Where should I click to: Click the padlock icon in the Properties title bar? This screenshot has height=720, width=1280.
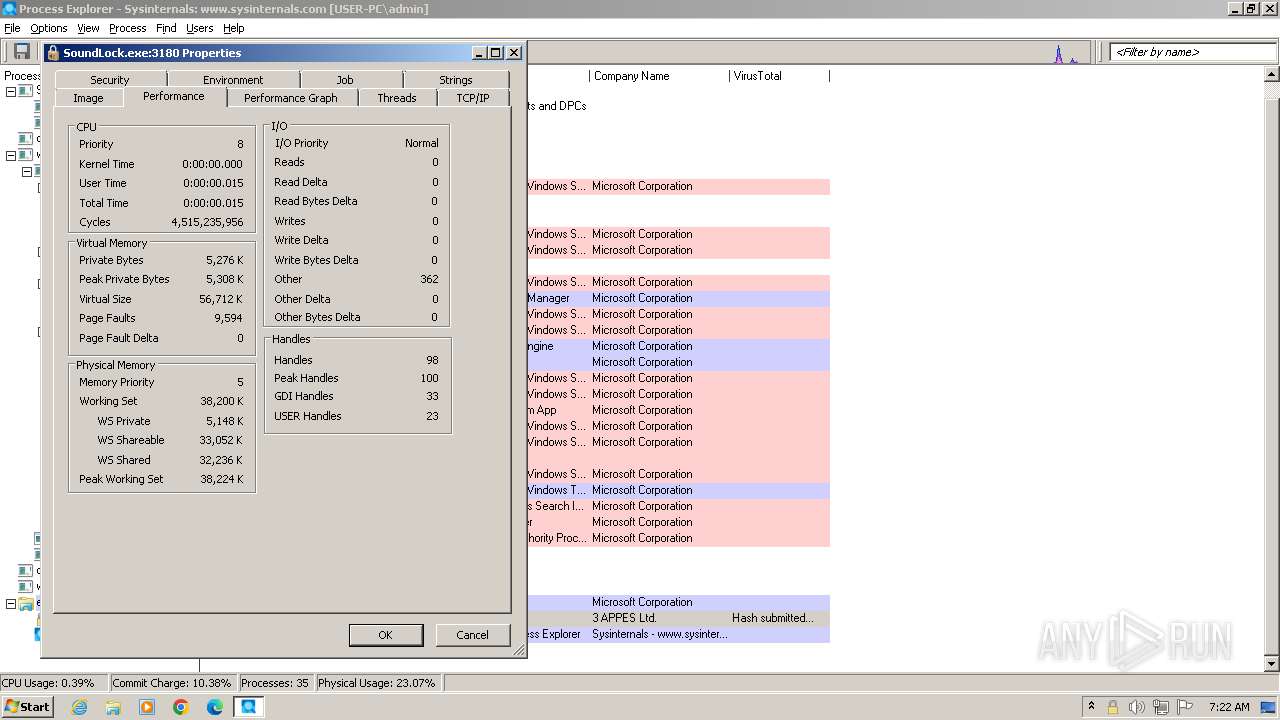tap(53, 53)
